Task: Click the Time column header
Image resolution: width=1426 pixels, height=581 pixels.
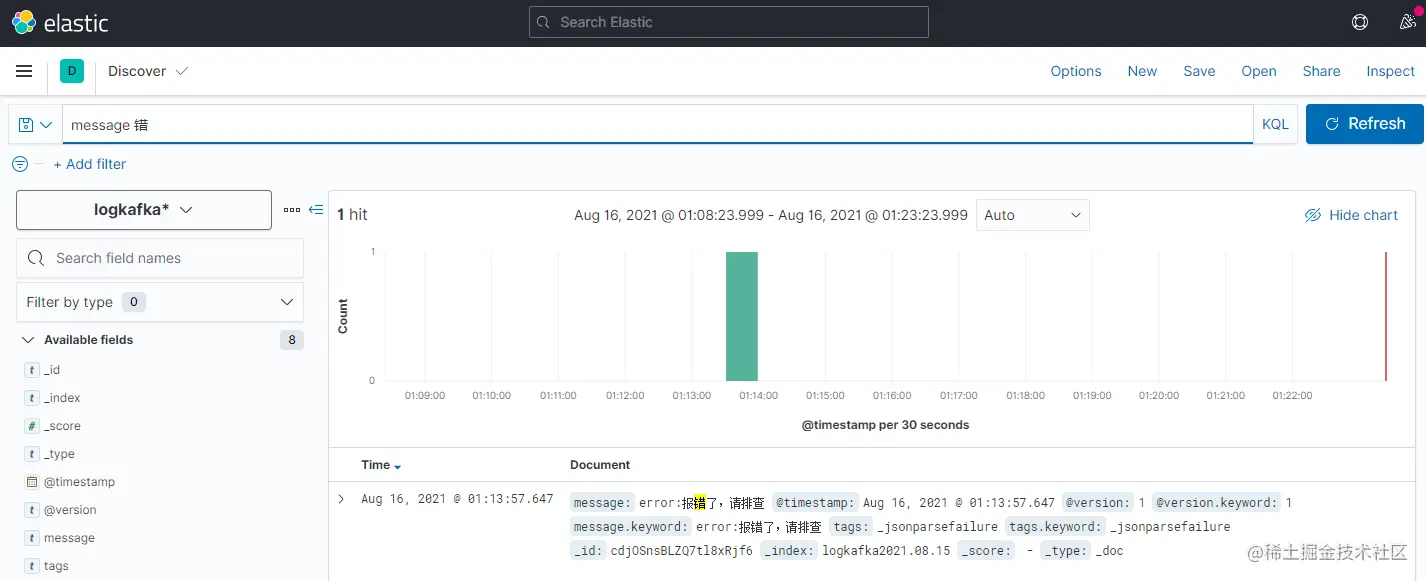Action: point(375,465)
